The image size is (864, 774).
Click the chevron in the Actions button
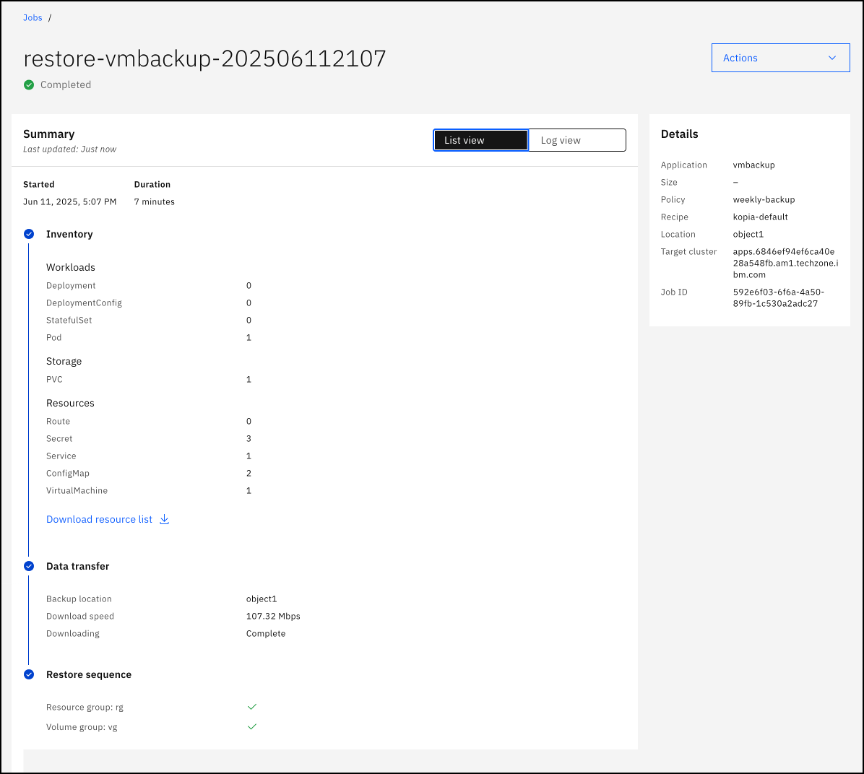pos(832,58)
